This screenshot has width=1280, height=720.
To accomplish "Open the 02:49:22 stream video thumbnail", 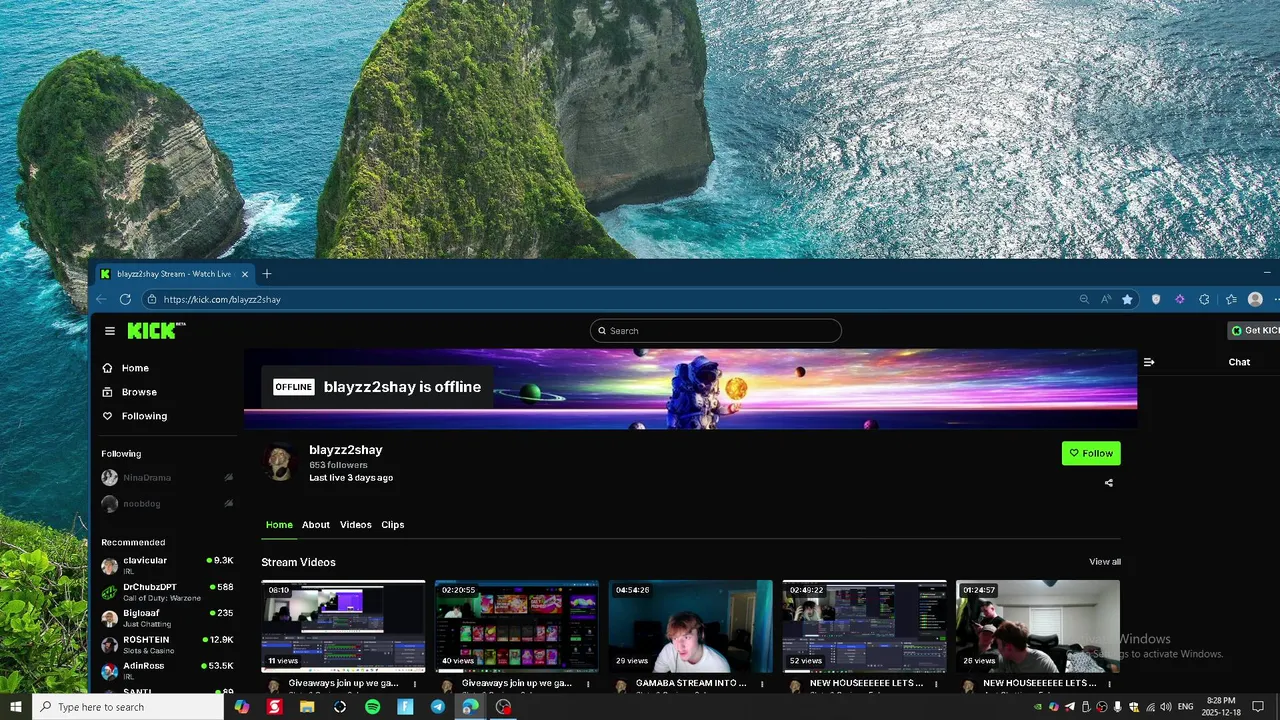I will pyautogui.click(x=865, y=626).
